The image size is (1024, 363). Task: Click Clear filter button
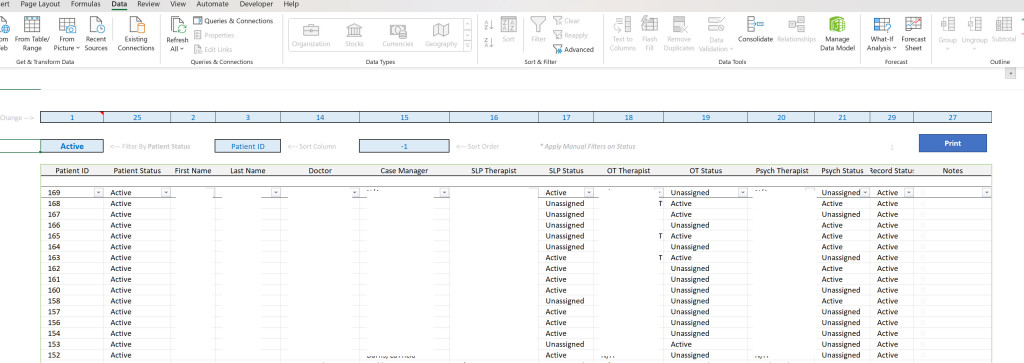pyautogui.click(x=566, y=21)
